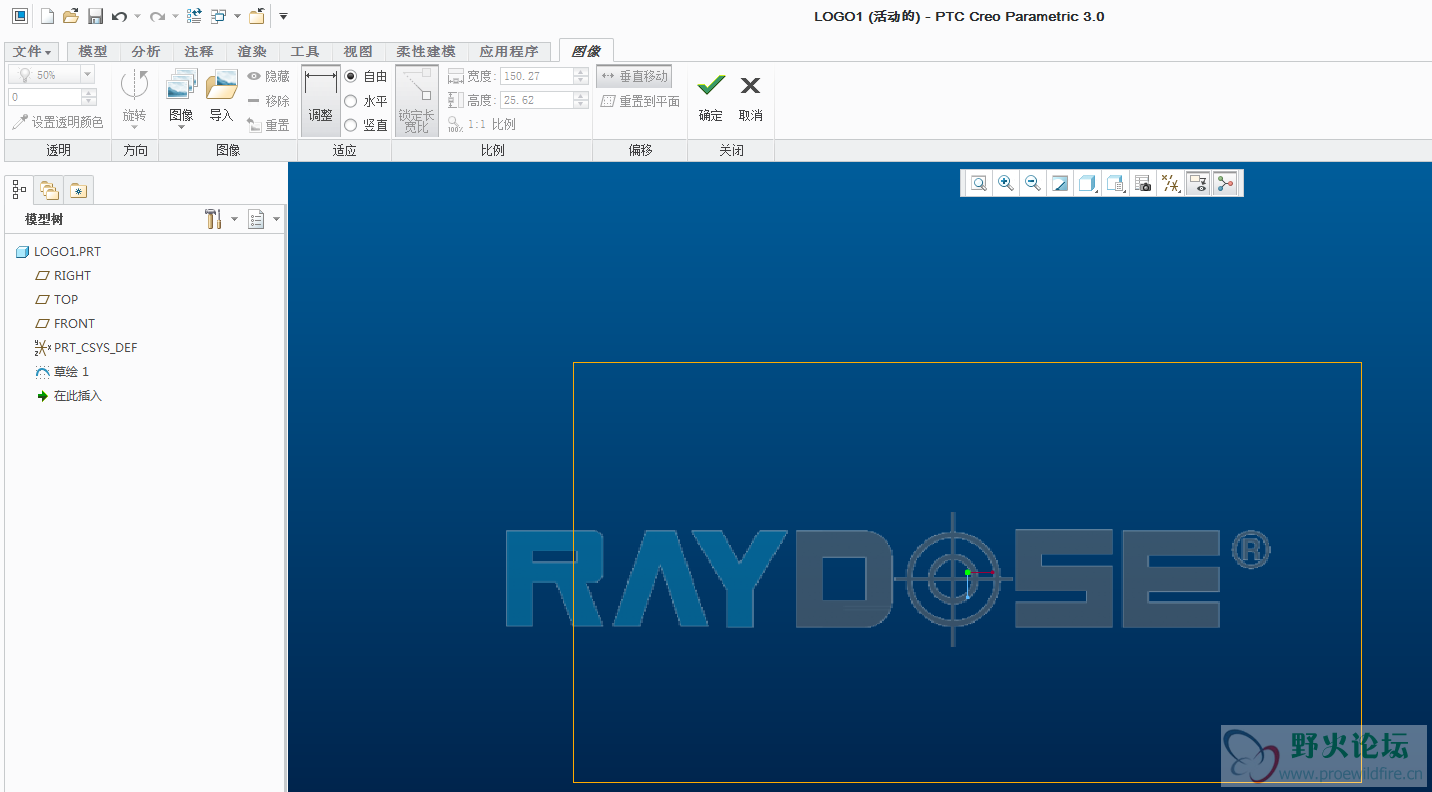Click Reset to plane (重置到平面)
This screenshot has height=792, width=1432.
click(x=640, y=101)
